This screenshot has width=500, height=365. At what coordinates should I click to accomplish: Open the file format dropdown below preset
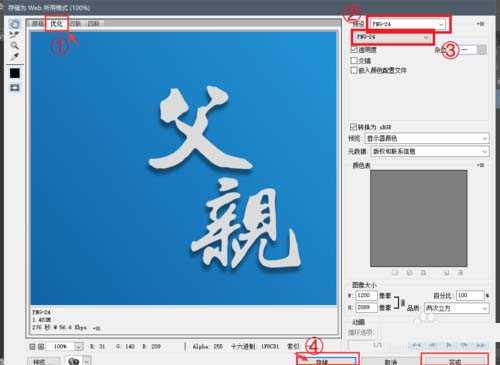click(x=393, y=37)
